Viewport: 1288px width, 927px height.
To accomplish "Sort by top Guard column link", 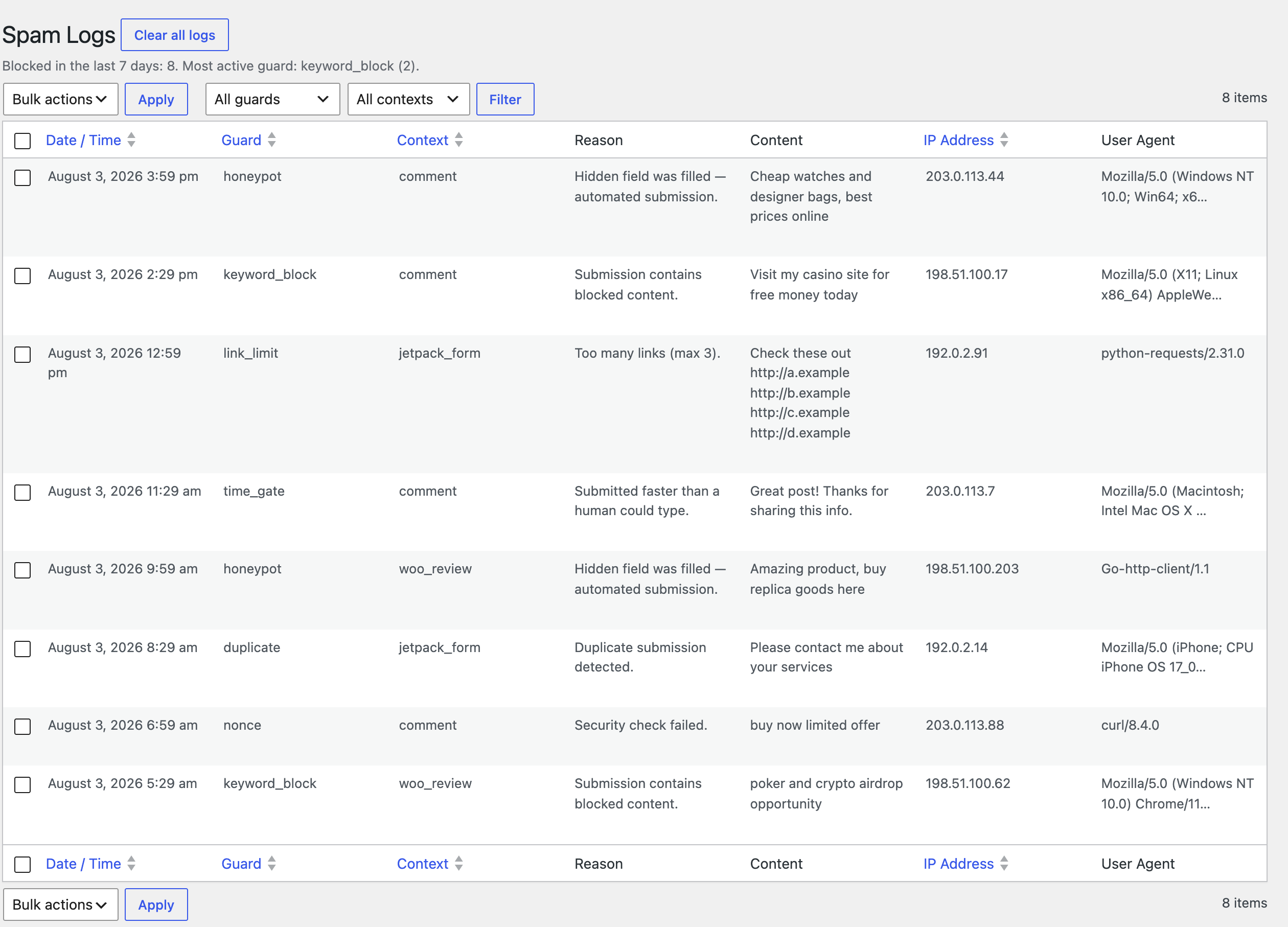I will pyautogui.click(x=241, y=140).
